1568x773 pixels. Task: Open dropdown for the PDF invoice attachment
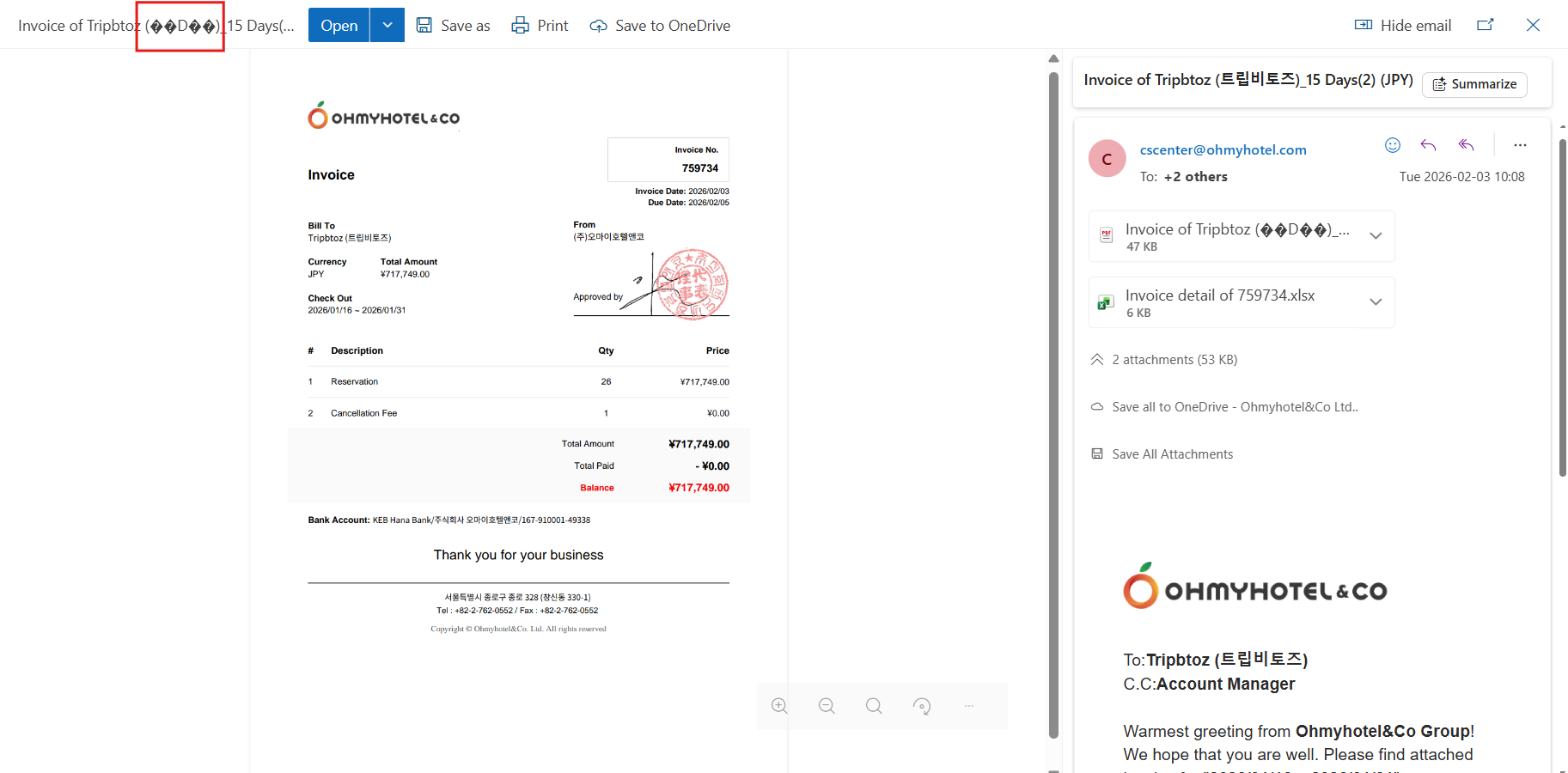coord(1376,236)
